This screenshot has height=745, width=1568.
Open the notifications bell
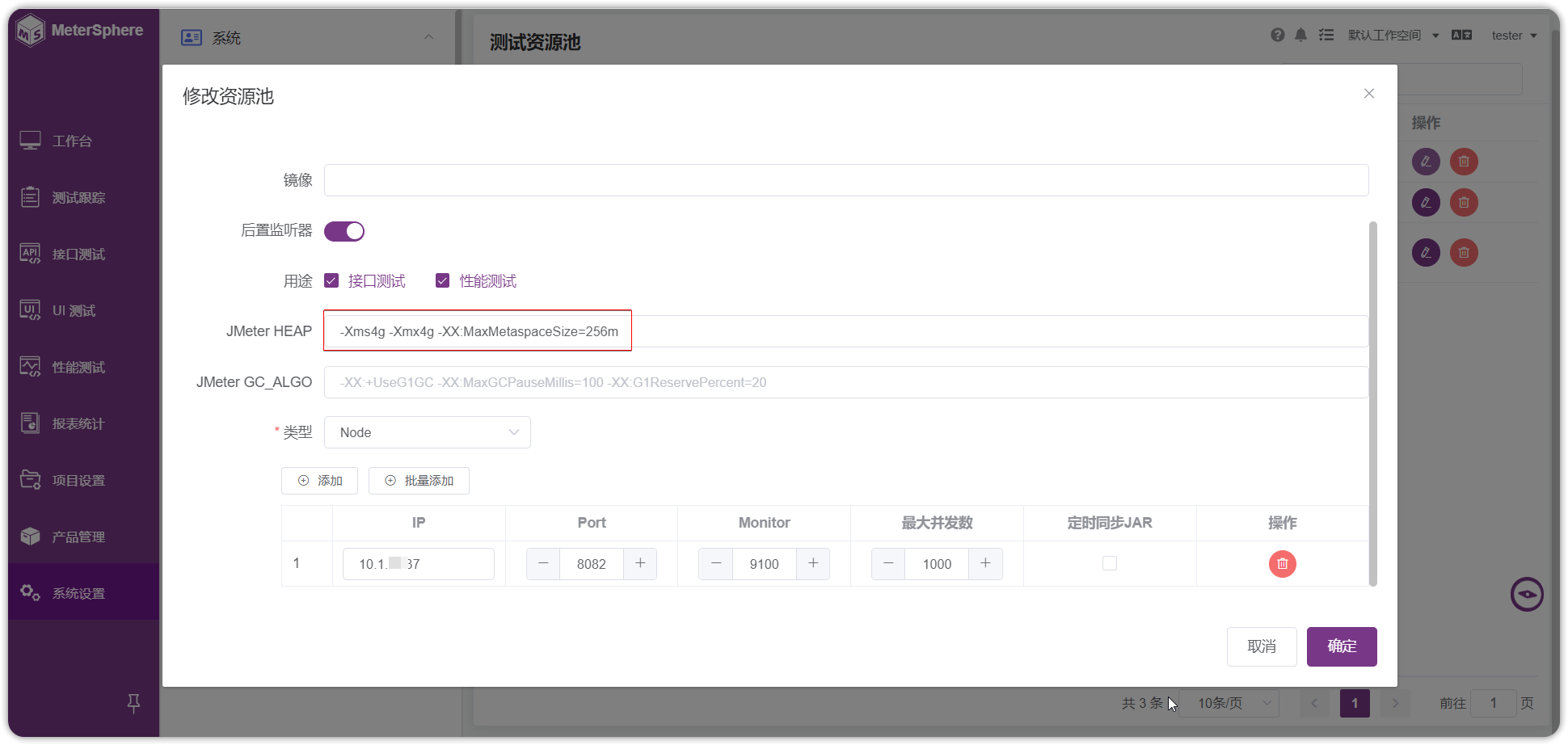(1300, 35)
